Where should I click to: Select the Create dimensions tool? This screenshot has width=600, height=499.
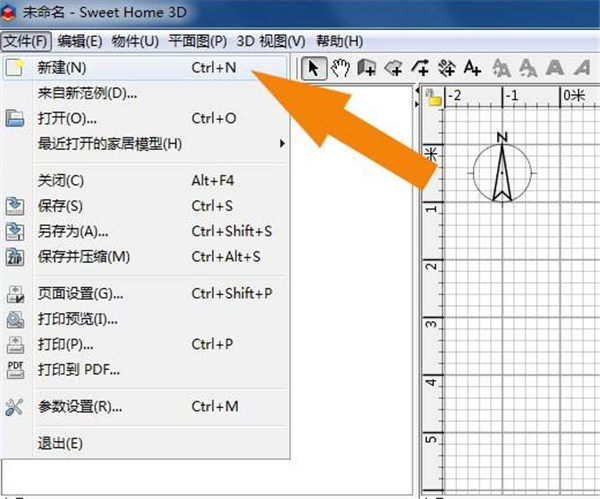coord(447,68)
